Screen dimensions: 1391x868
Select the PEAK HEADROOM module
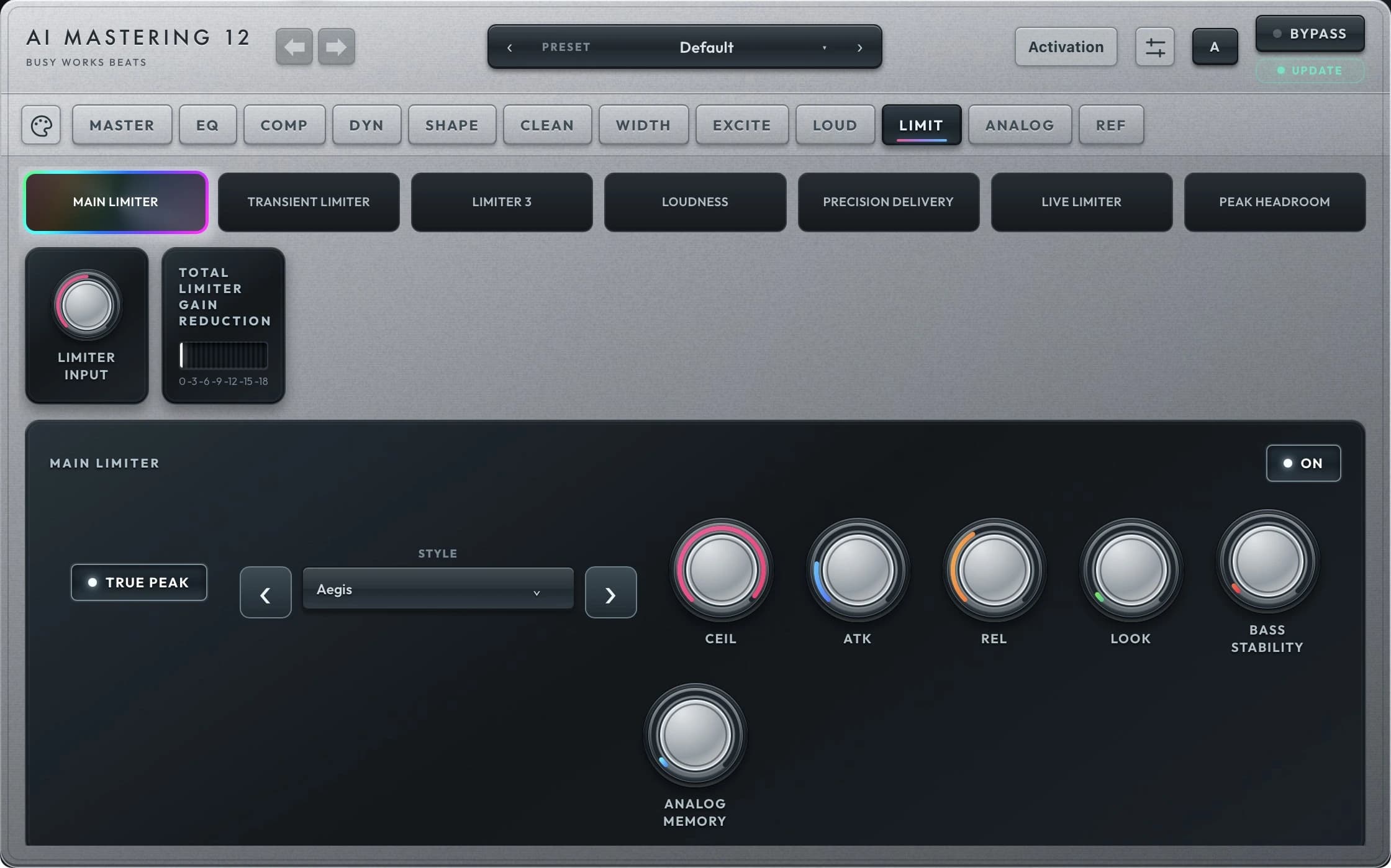1275,202
